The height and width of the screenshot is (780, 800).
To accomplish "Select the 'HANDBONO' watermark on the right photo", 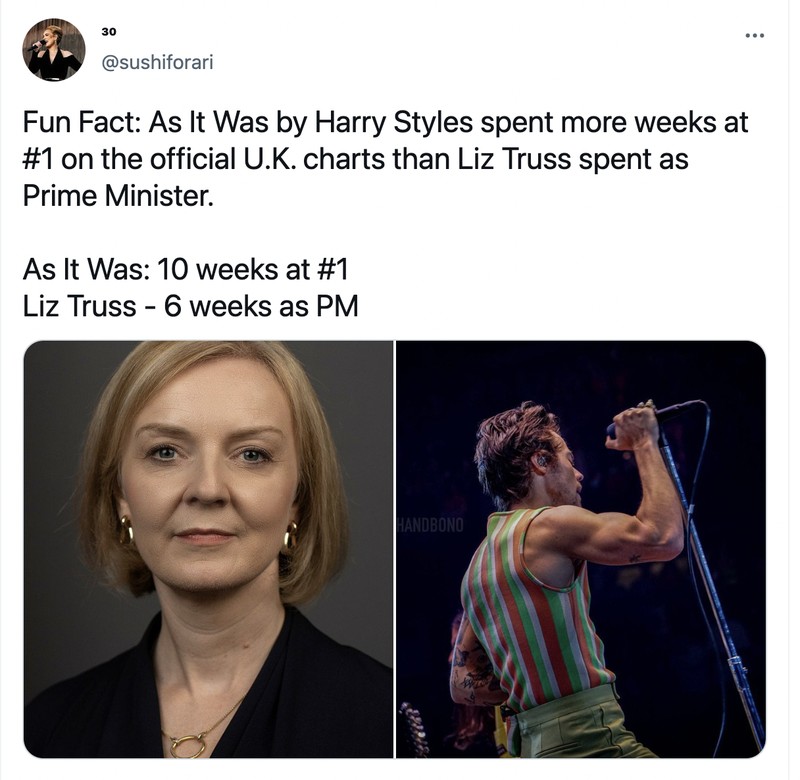I will [x=430, y=522].
